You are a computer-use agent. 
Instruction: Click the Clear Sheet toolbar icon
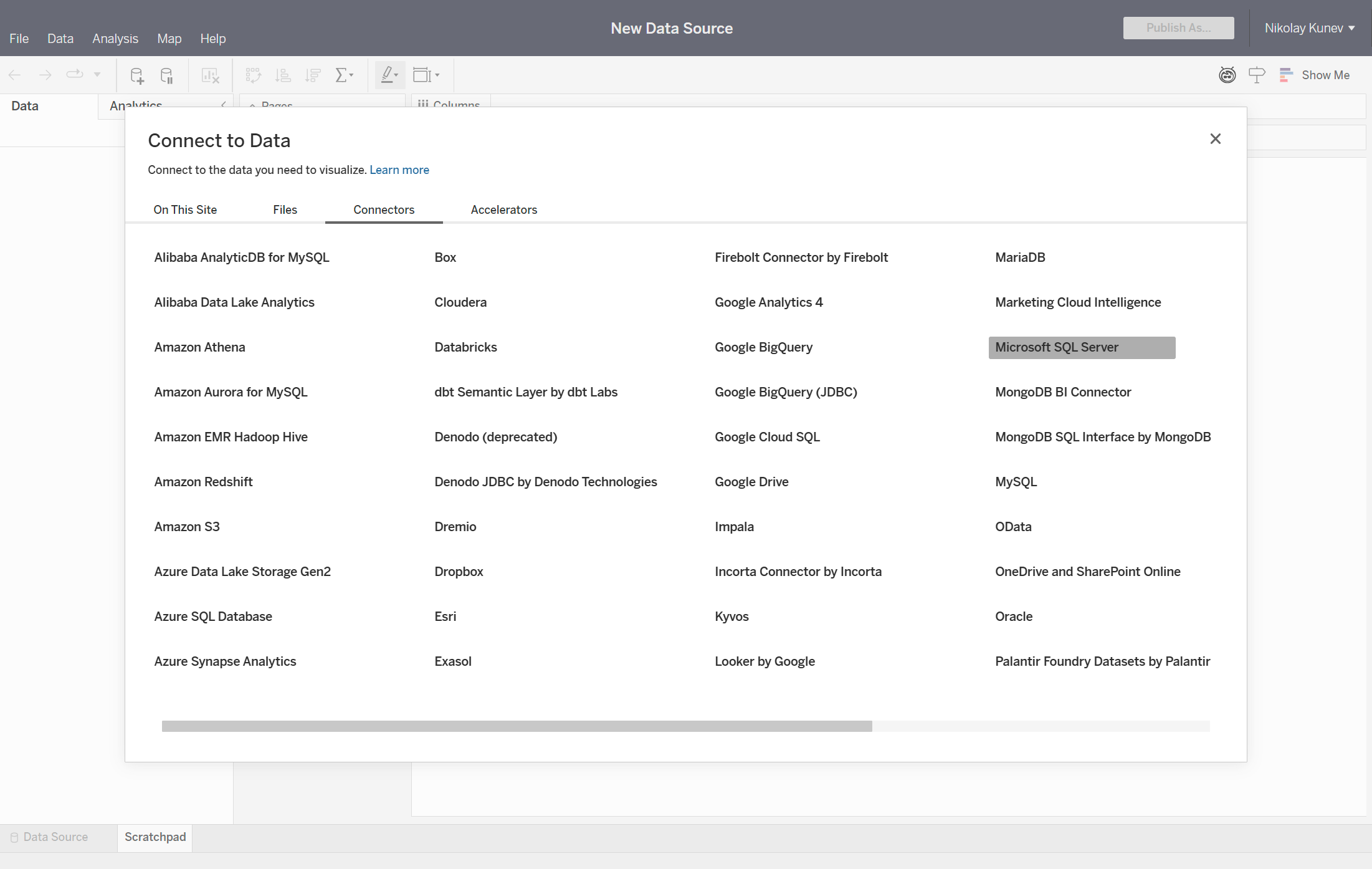(211, 75)
